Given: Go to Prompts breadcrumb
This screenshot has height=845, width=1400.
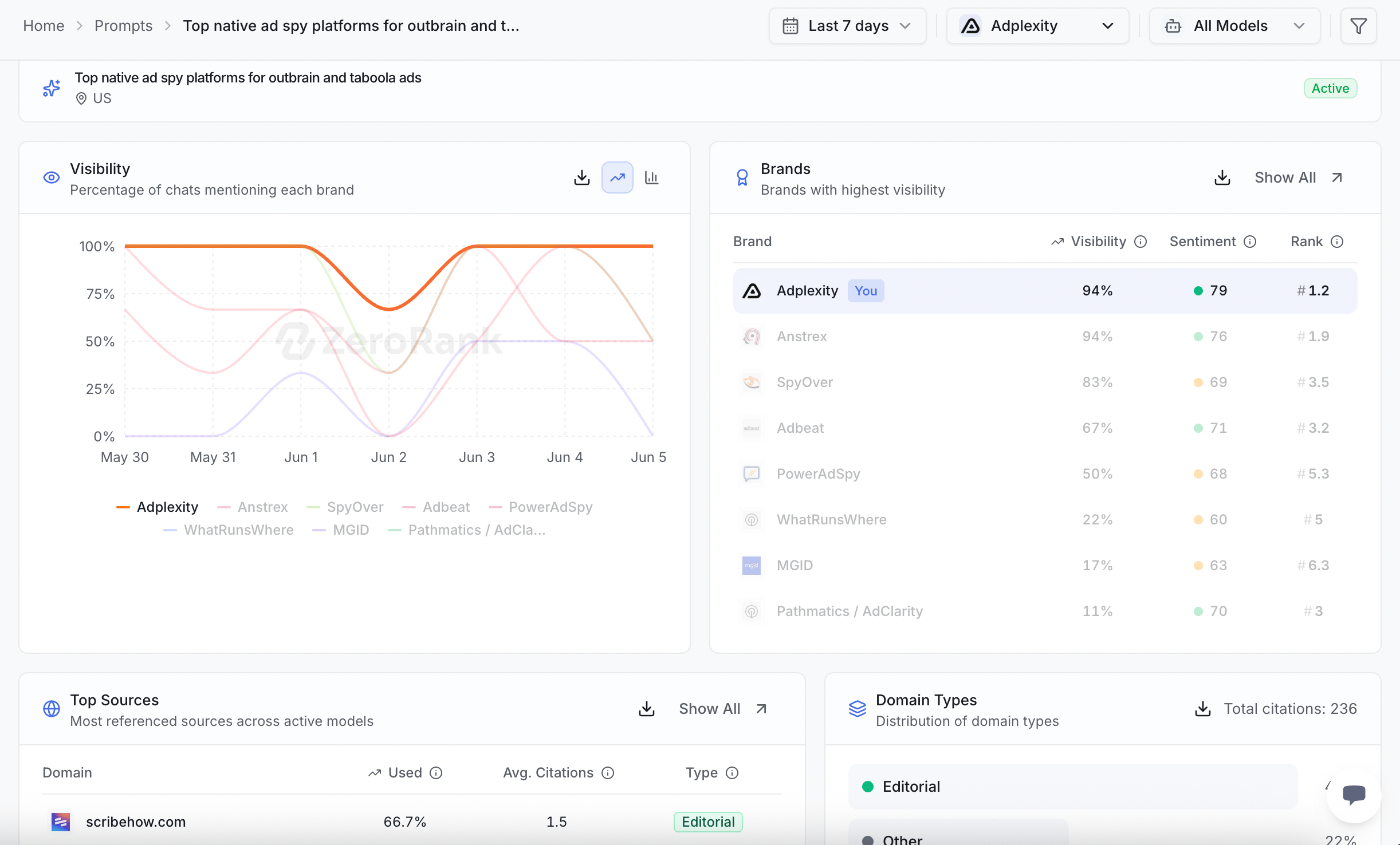Looking at the screenshot, I should (x=123, y=26).
